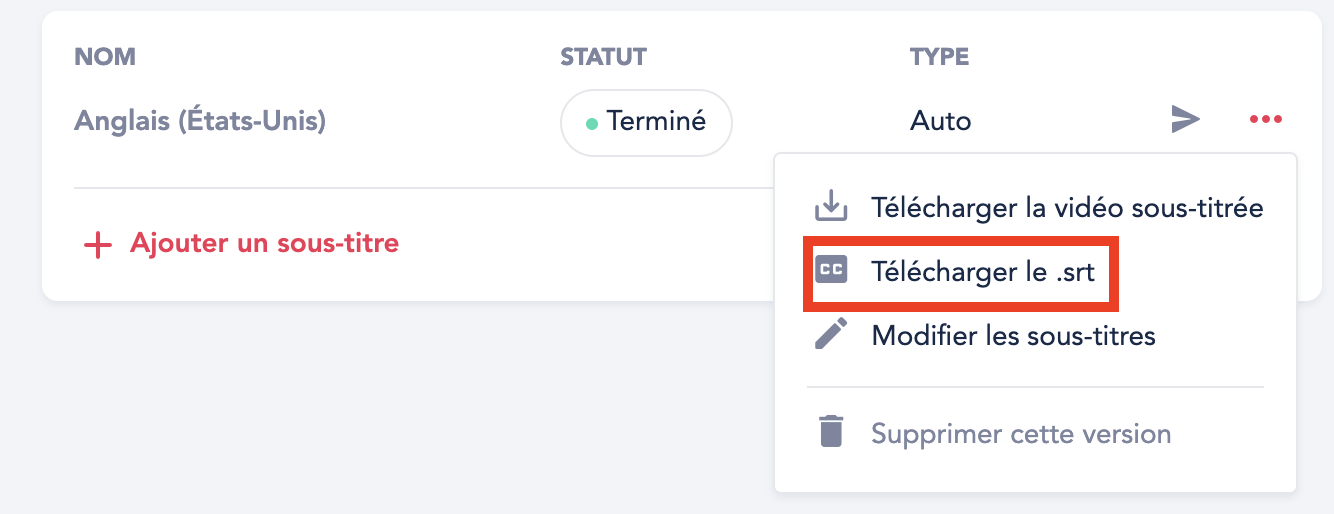Open the red three-dots options menu
The image size is (1334, 514).
point(1265,120)
